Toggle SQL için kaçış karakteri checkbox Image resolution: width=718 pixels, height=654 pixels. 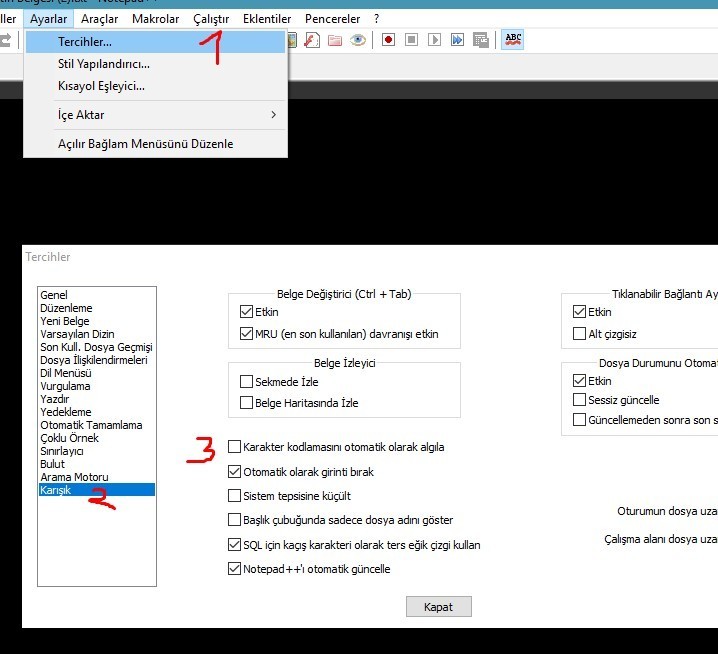(234, 545)
